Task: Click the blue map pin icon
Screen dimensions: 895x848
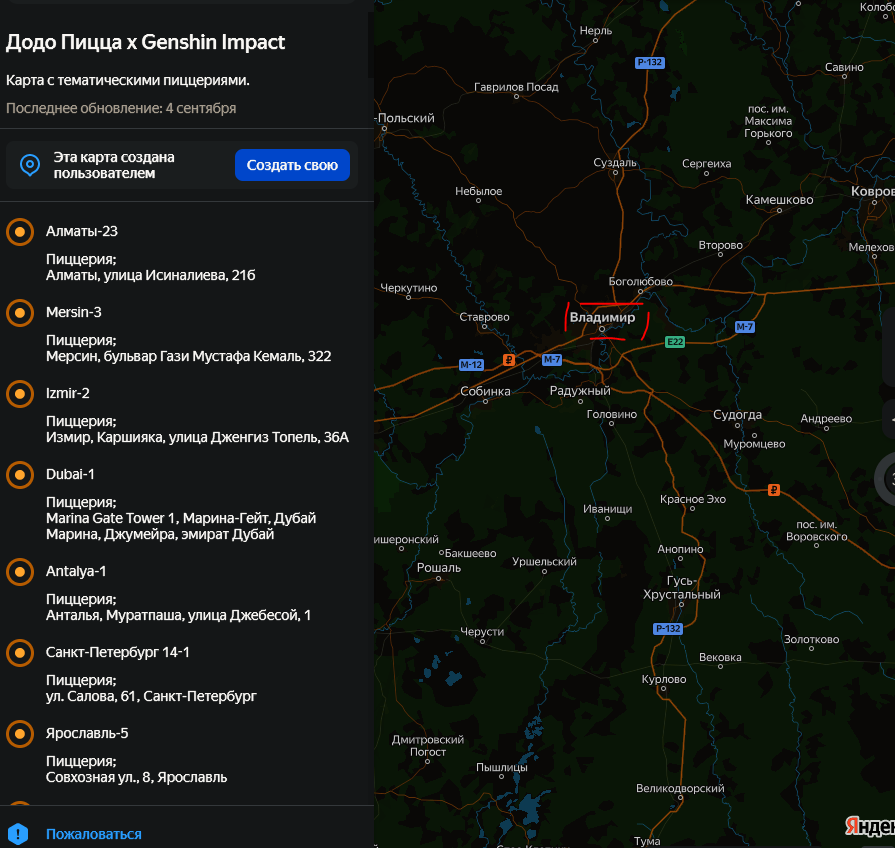Action: 30,165
